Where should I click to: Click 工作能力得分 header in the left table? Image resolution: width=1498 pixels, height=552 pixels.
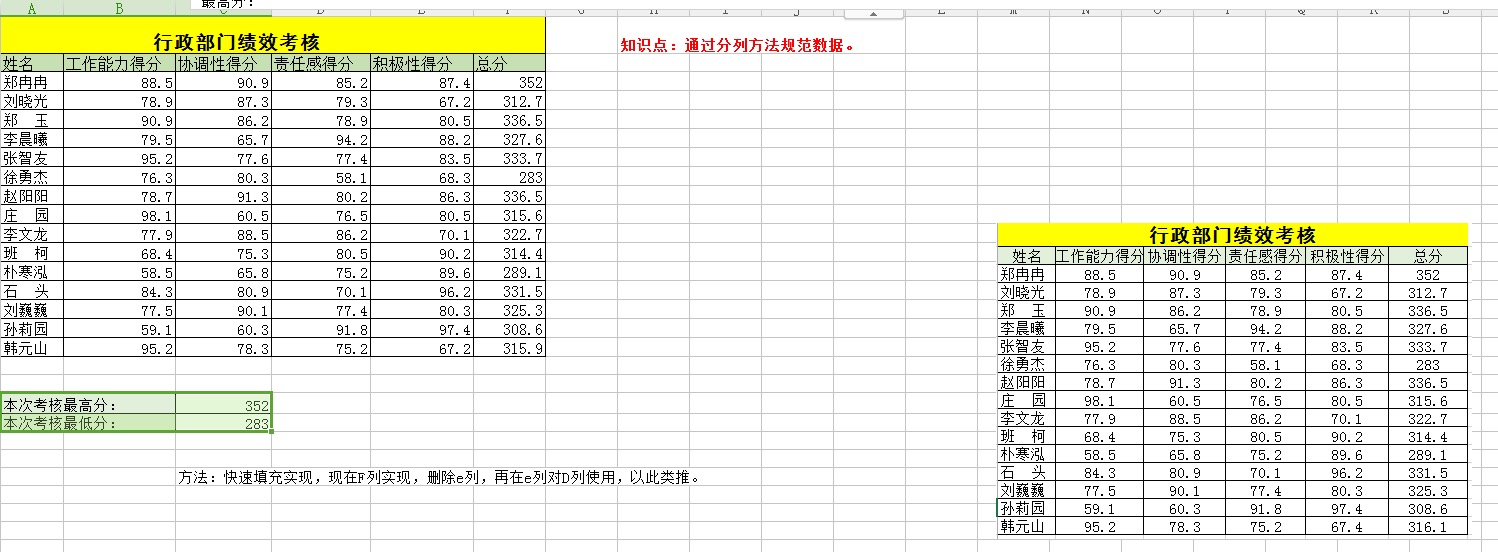119,64
